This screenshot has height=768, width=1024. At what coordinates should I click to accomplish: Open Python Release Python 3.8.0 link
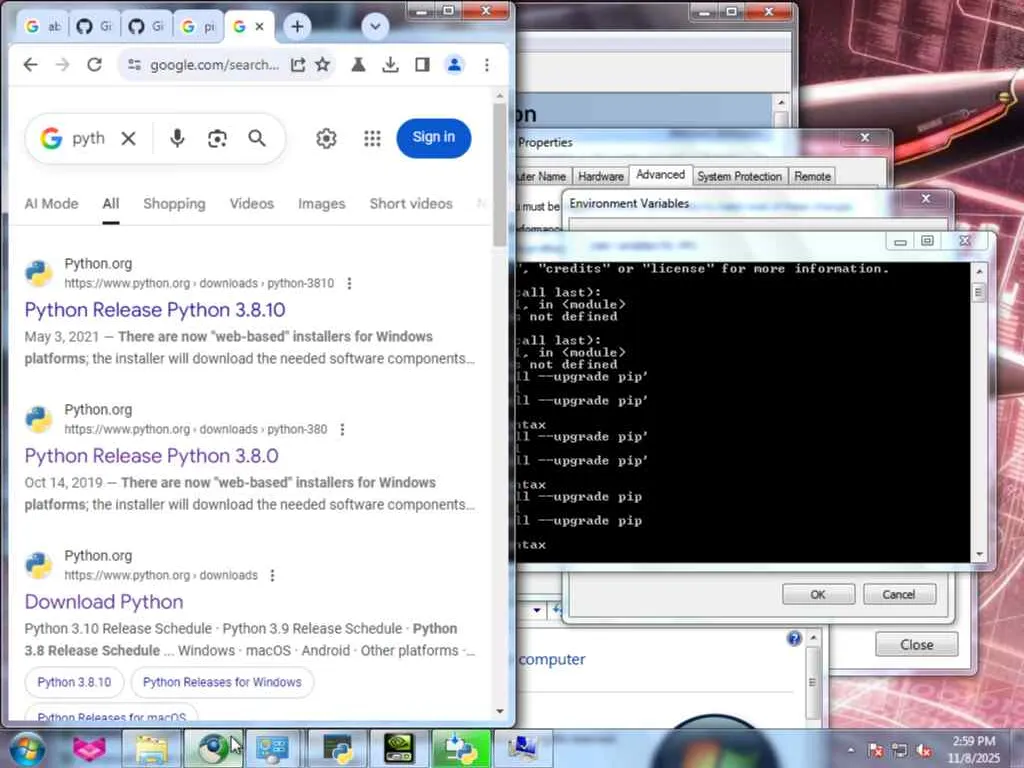click(152, 456)
